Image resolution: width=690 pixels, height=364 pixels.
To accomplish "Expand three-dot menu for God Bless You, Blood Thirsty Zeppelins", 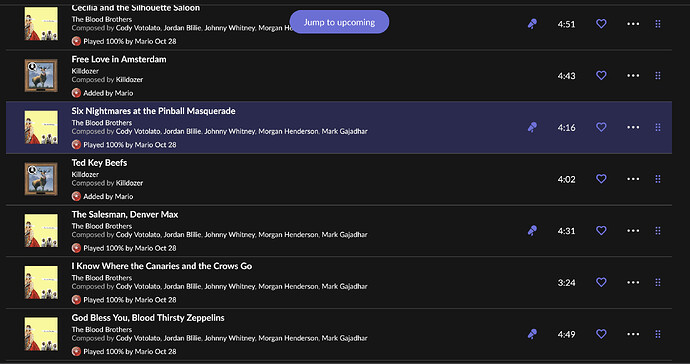I will coord(633,334).
